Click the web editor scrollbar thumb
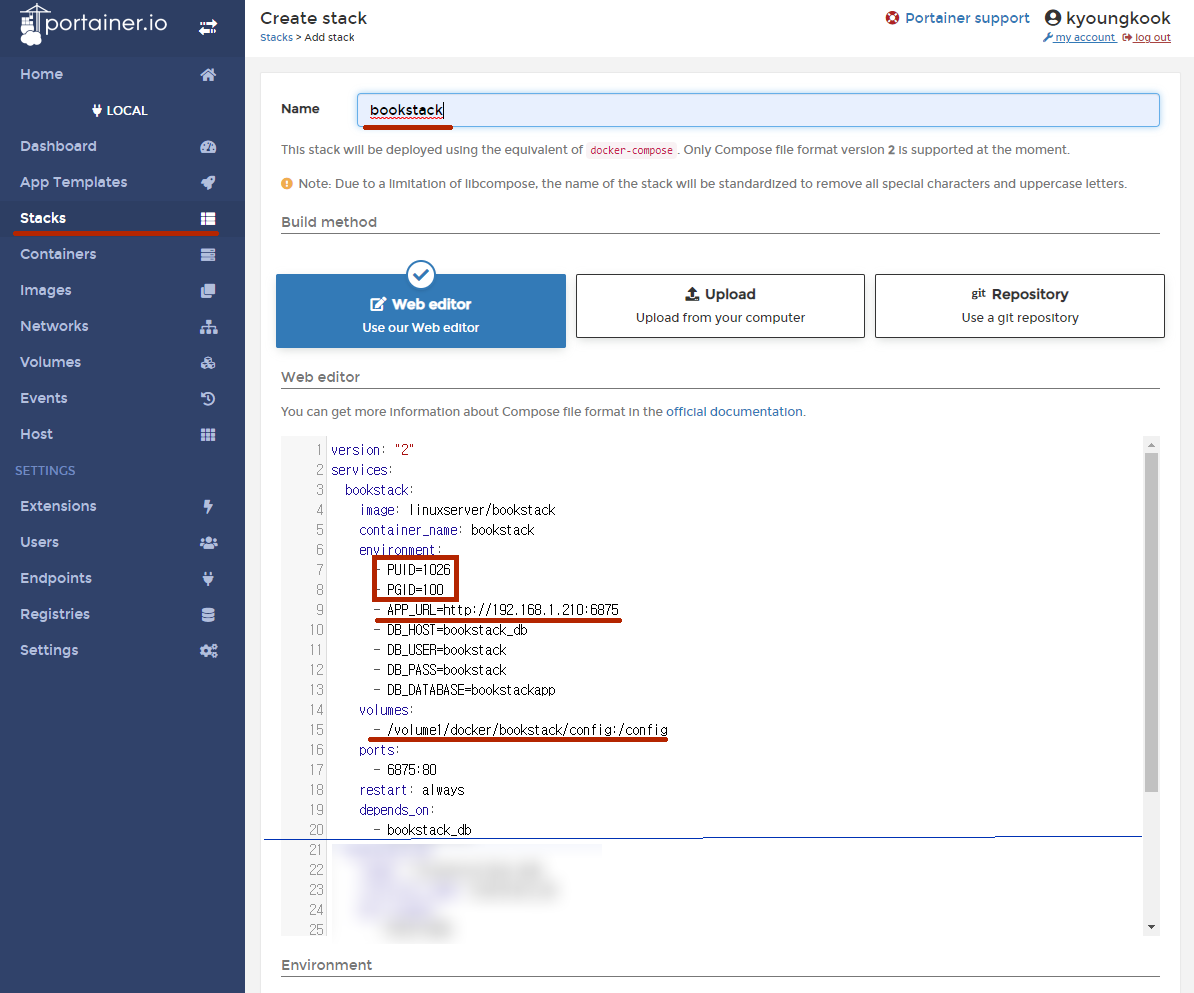 tap(1151, 623)
